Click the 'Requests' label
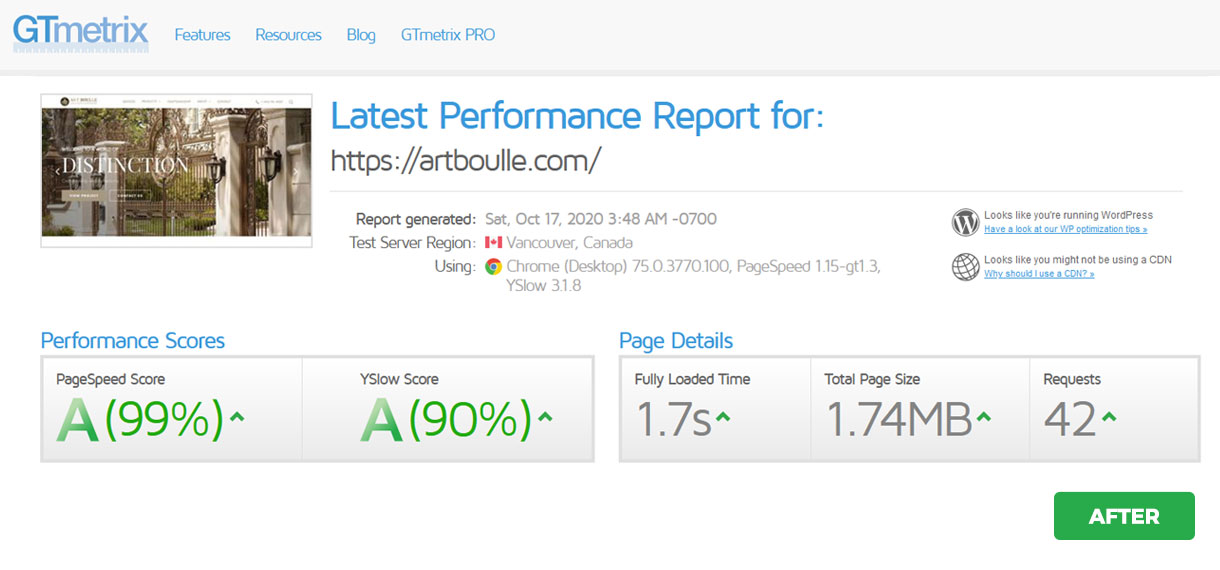The height and width of the screenshot is (570, 1220). (x=1072, y=379)
